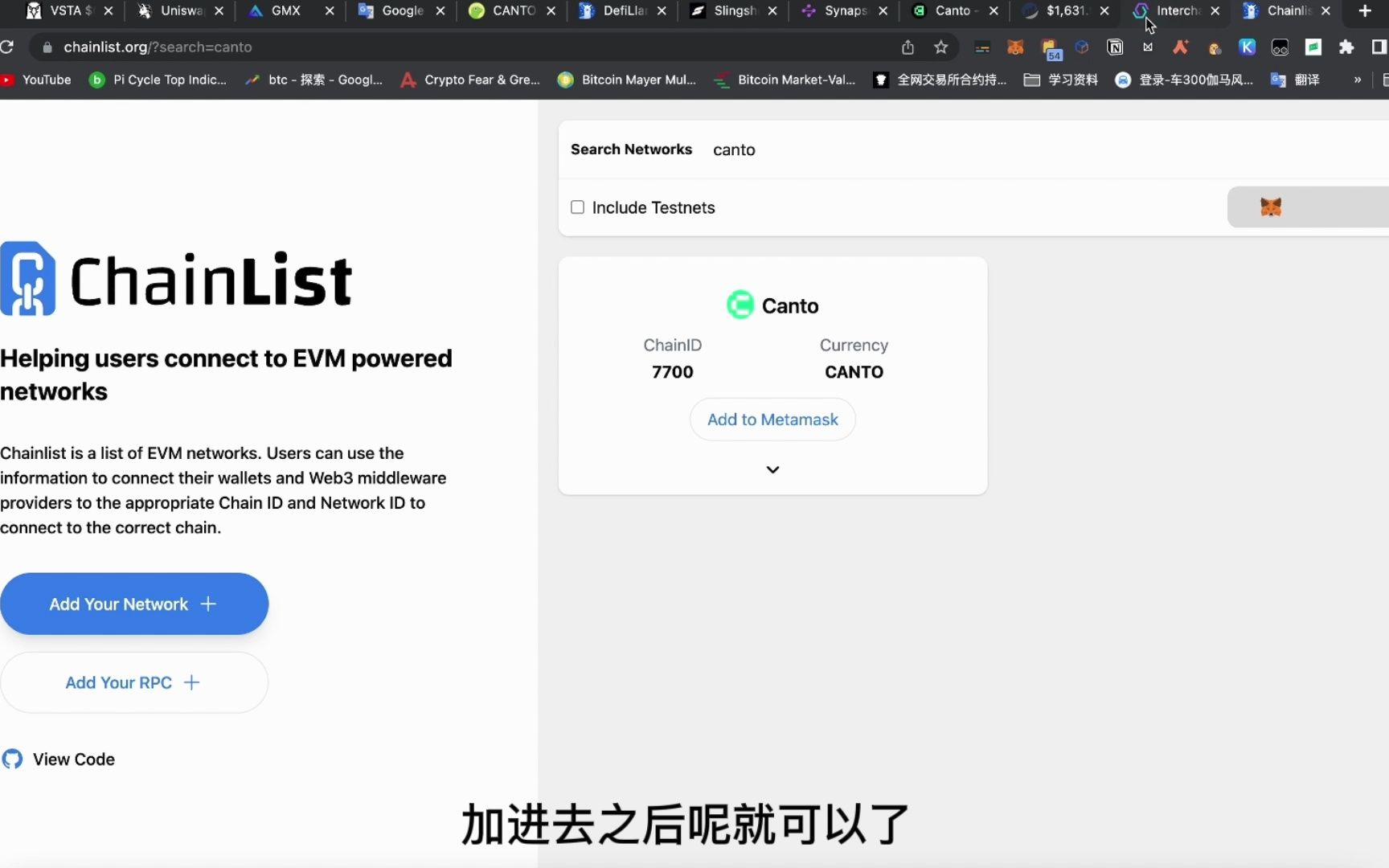Switch to the CANTO tab
The image size is (1389, 868).
[513, 10]
